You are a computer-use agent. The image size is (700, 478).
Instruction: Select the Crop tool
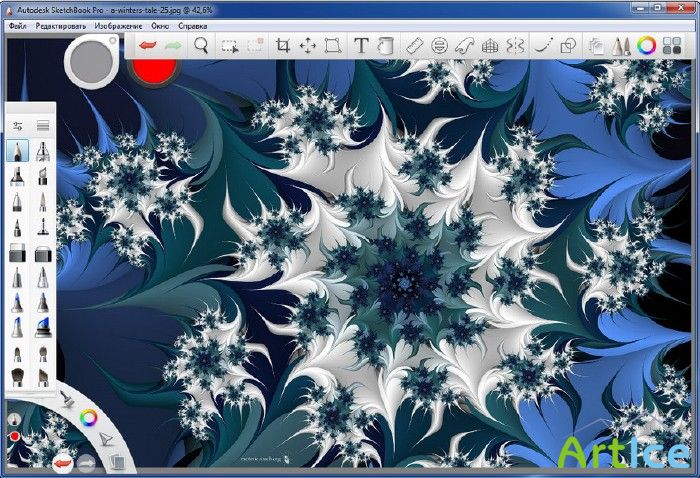pyautogui.click(x=282, y=46)
